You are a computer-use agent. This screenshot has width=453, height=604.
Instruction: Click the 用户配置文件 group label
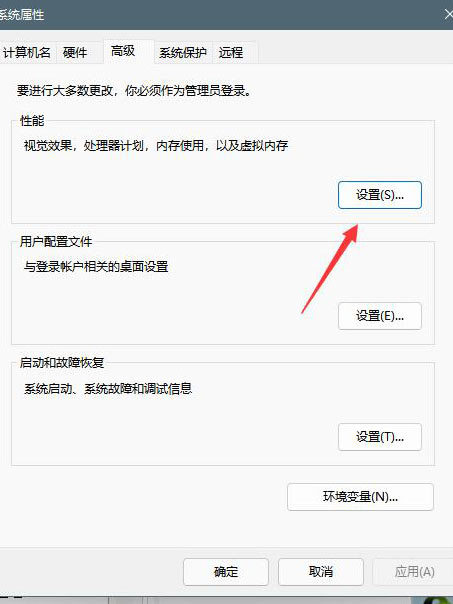(56, 242)
